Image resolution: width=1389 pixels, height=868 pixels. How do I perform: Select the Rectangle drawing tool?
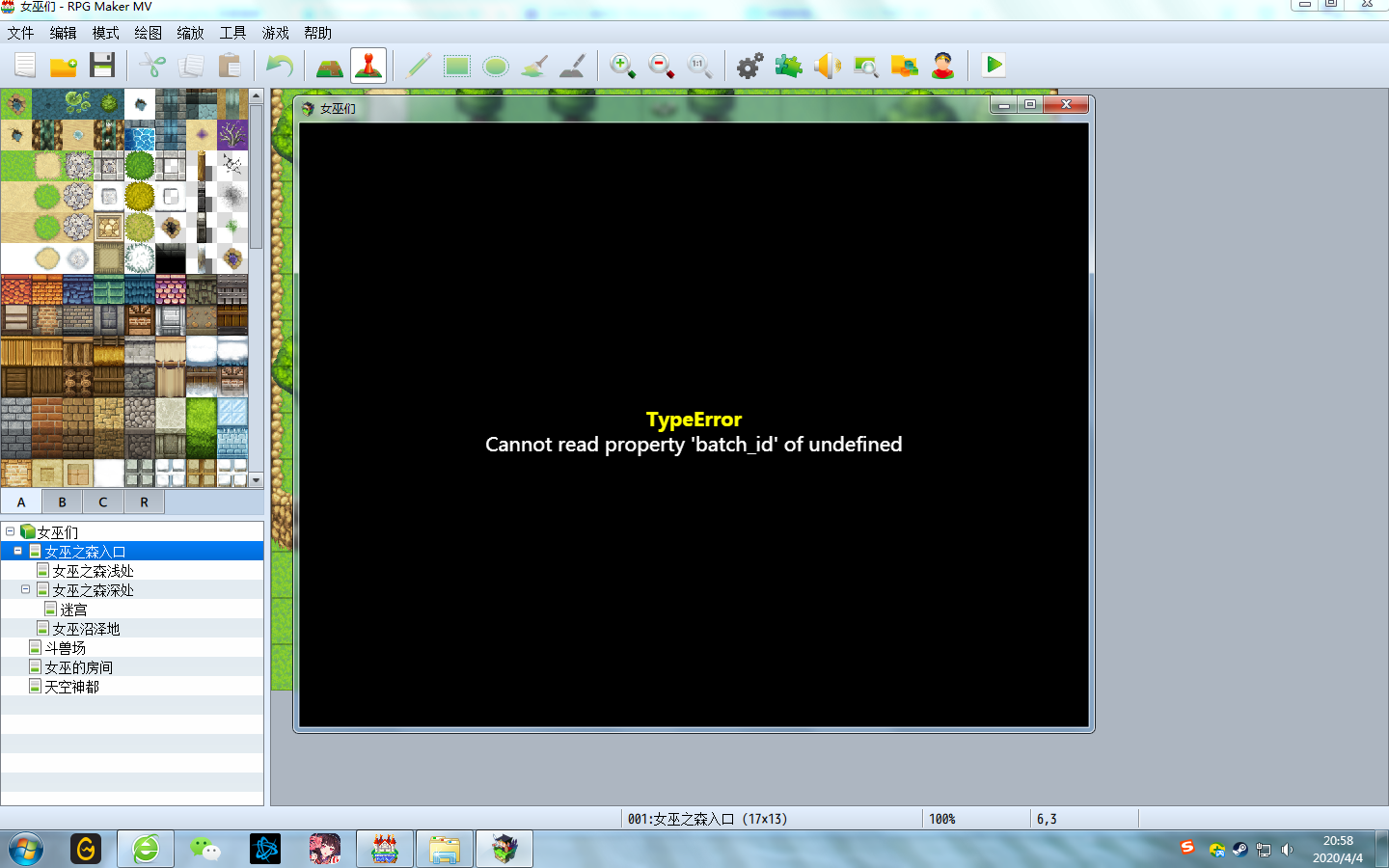point(457,66)
